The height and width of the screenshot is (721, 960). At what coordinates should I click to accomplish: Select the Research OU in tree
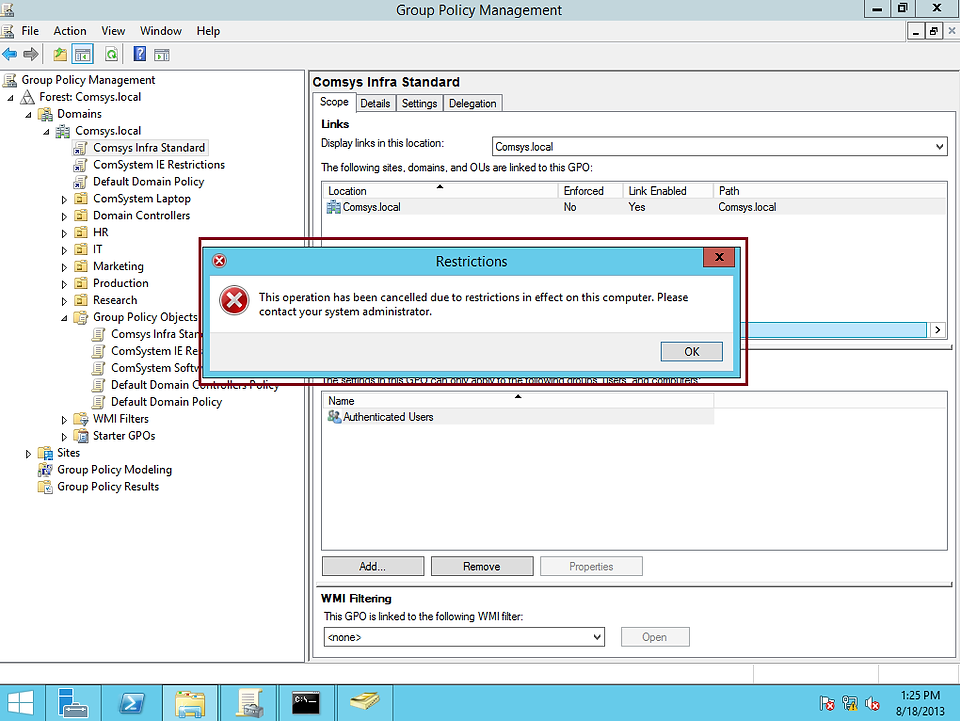(x=115, y=301)
